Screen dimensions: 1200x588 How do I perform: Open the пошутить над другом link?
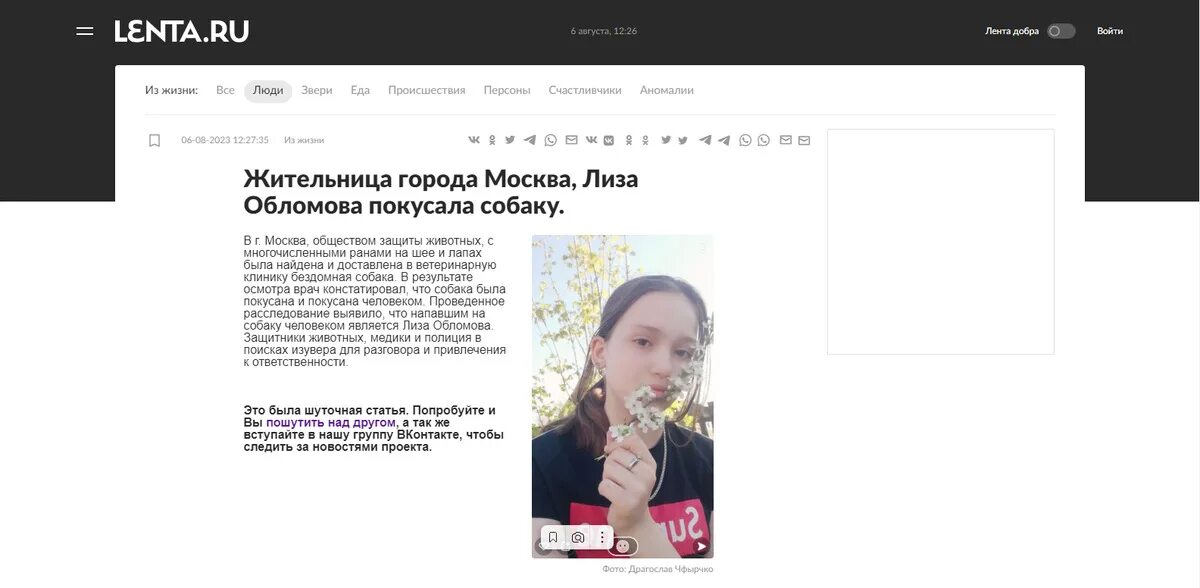coord(331,421)
